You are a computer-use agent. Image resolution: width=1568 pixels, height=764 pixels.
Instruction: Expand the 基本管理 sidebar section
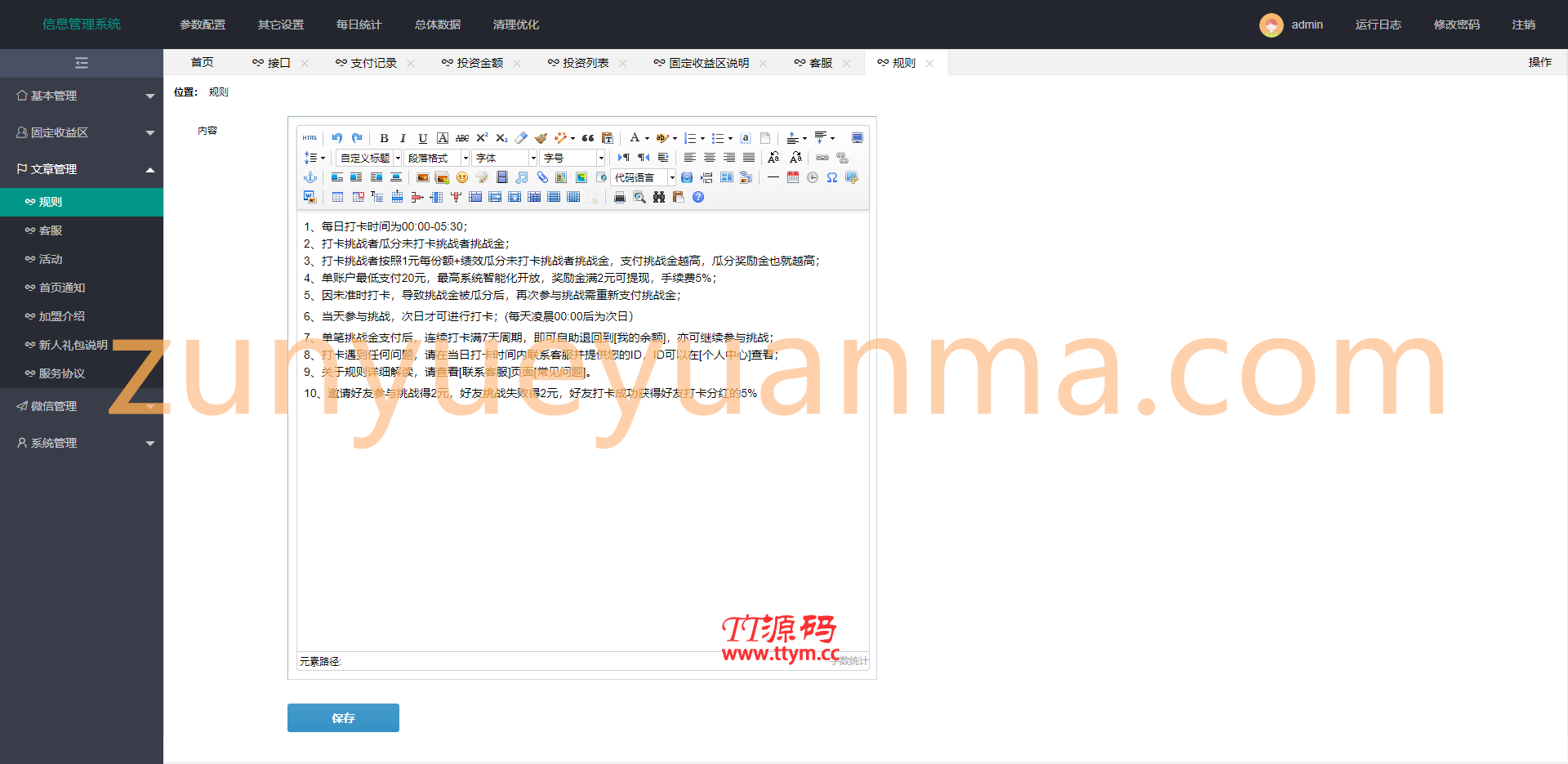point(82,96)
